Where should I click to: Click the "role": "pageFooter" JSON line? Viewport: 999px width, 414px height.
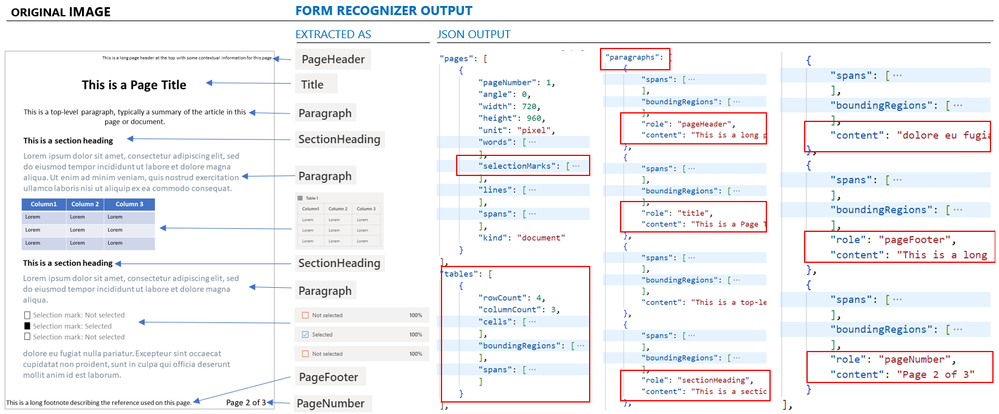pos(893,239)
